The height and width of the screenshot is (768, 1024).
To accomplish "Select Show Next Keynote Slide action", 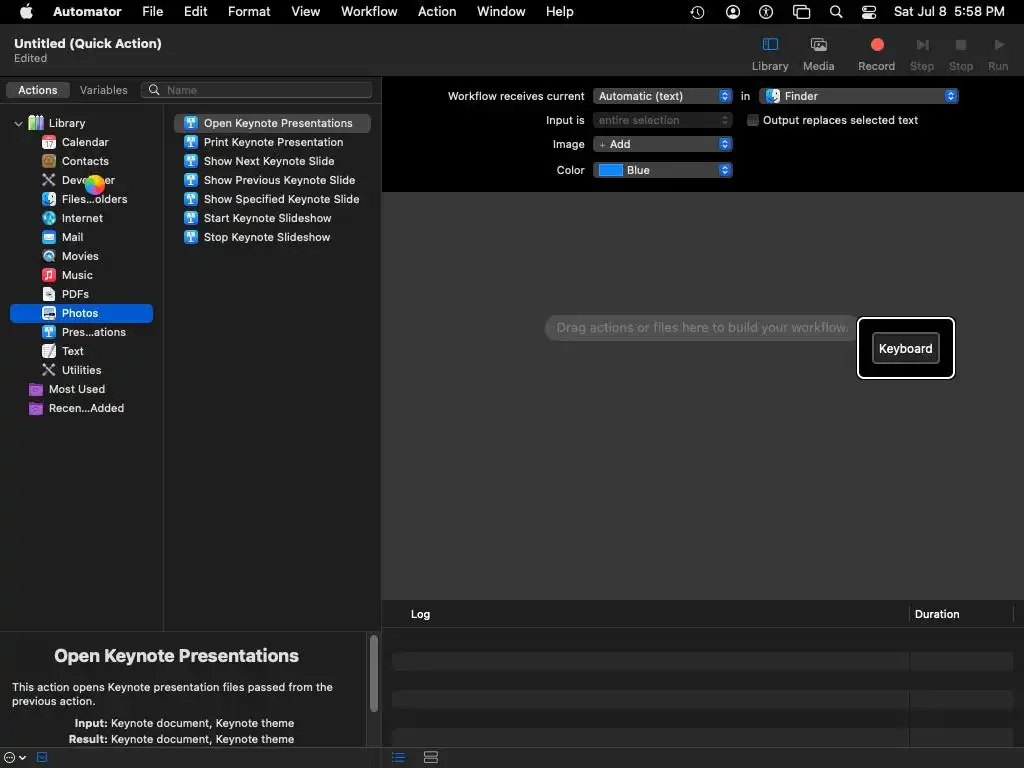I will tap(272, 161).
